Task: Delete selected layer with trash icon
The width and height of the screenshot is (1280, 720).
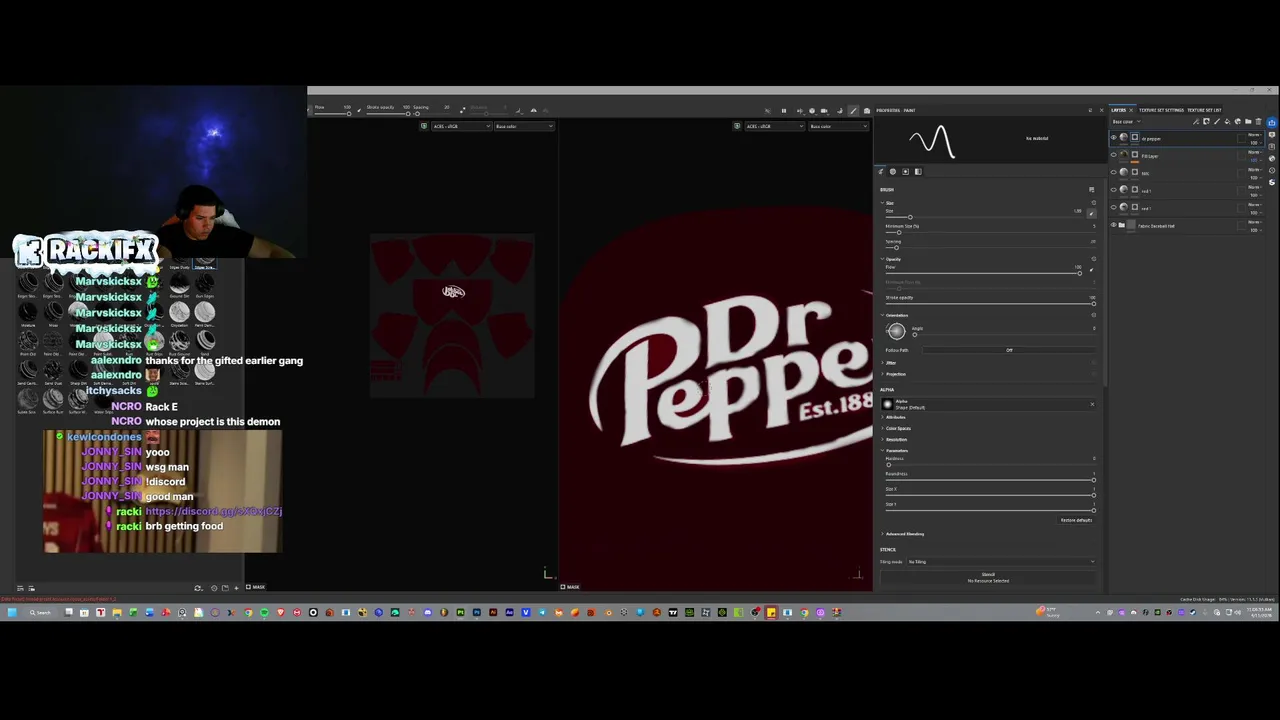Action: [1258, 122]
